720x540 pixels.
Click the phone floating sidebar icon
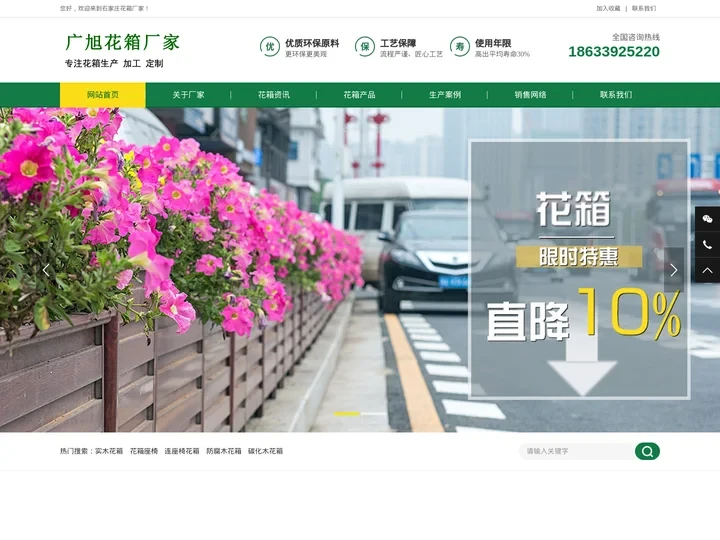(x=707, y=245)
